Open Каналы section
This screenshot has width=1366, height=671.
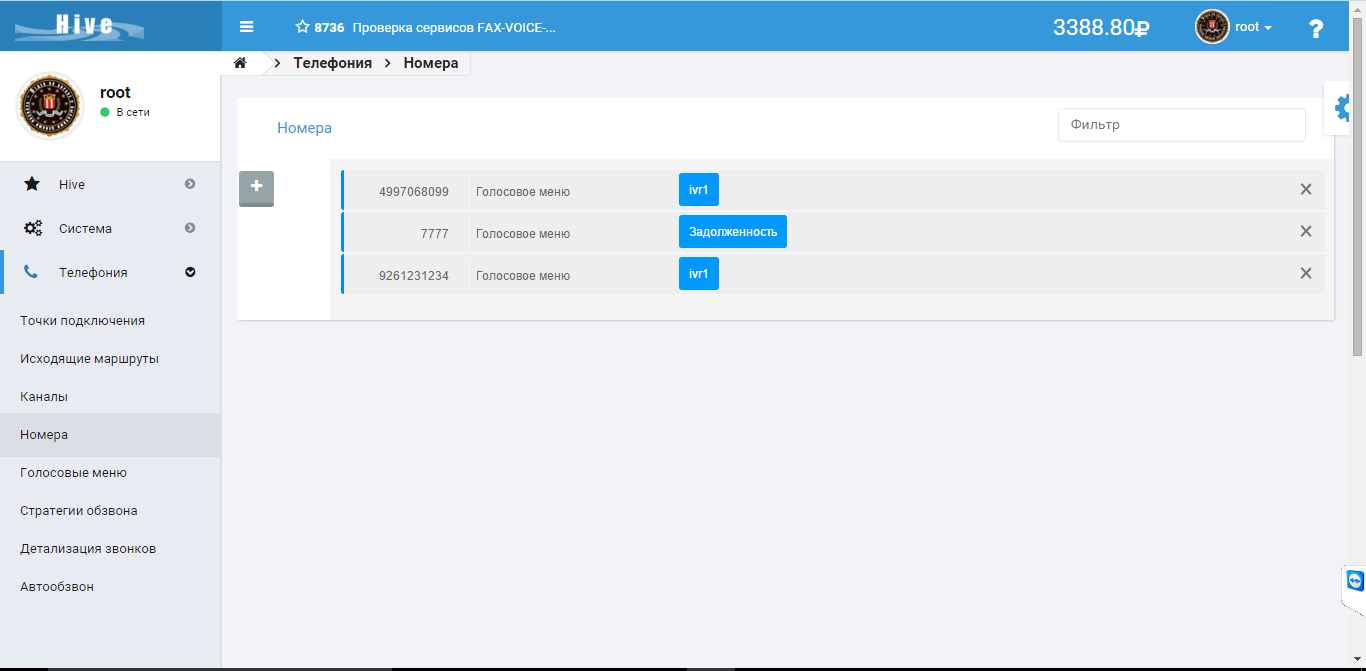point(44,397)
